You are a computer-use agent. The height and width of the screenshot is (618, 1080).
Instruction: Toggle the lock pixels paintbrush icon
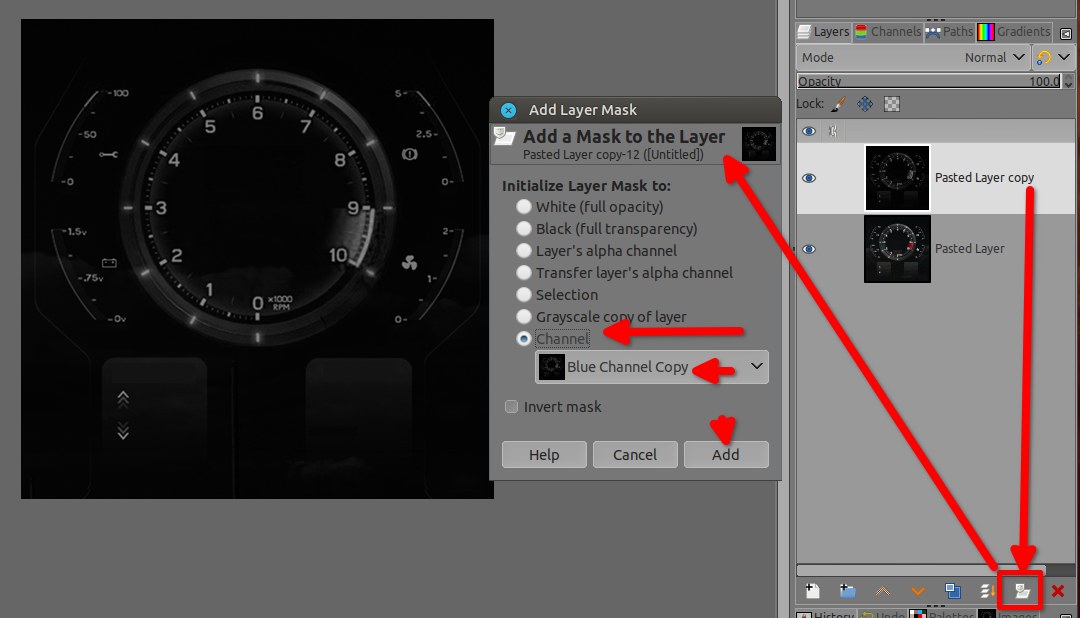(838, 104)
